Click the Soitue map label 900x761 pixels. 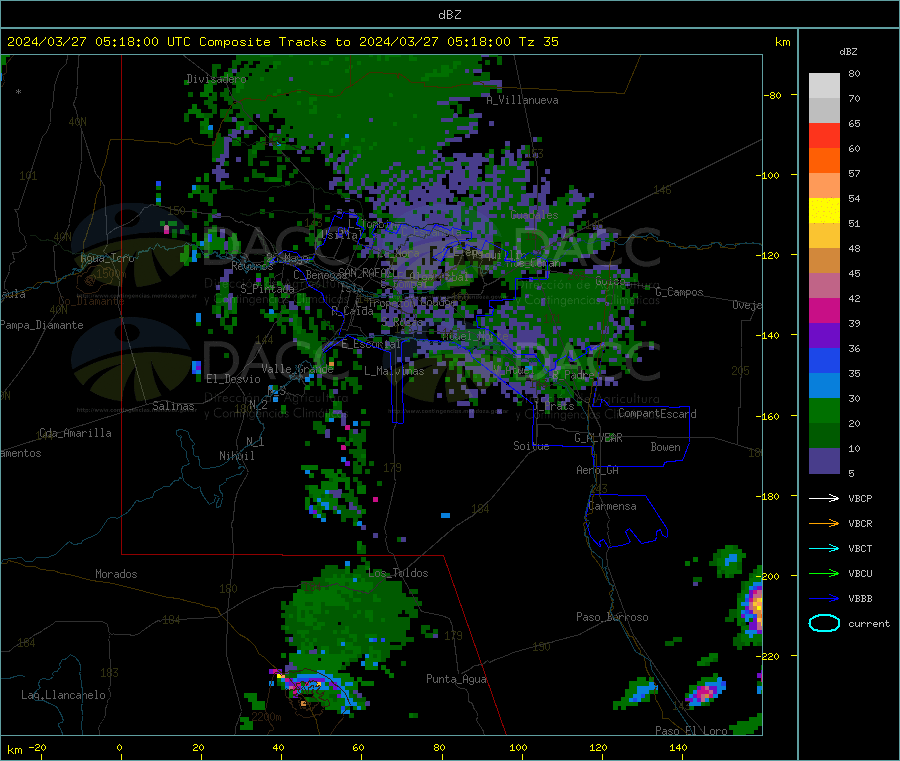pyautogui.click(x=531, y=446)
